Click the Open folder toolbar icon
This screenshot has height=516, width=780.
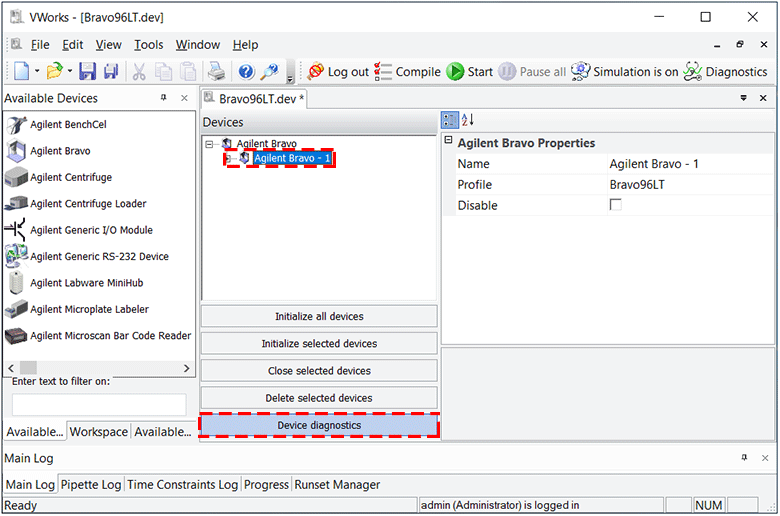(54, 71)
